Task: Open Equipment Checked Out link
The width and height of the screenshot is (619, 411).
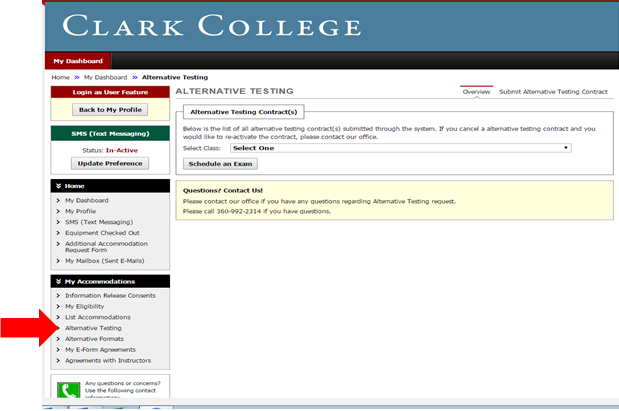Action: tap(102, 233)
